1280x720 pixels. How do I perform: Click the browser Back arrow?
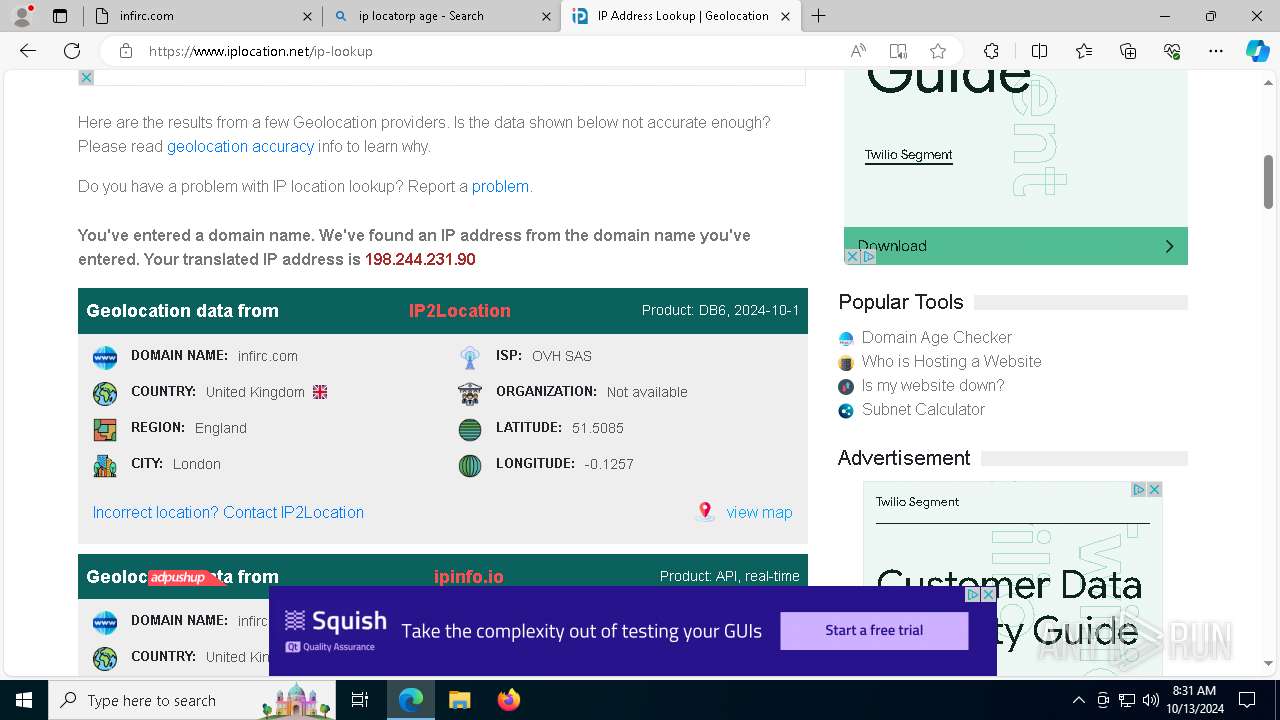[28, 51]
